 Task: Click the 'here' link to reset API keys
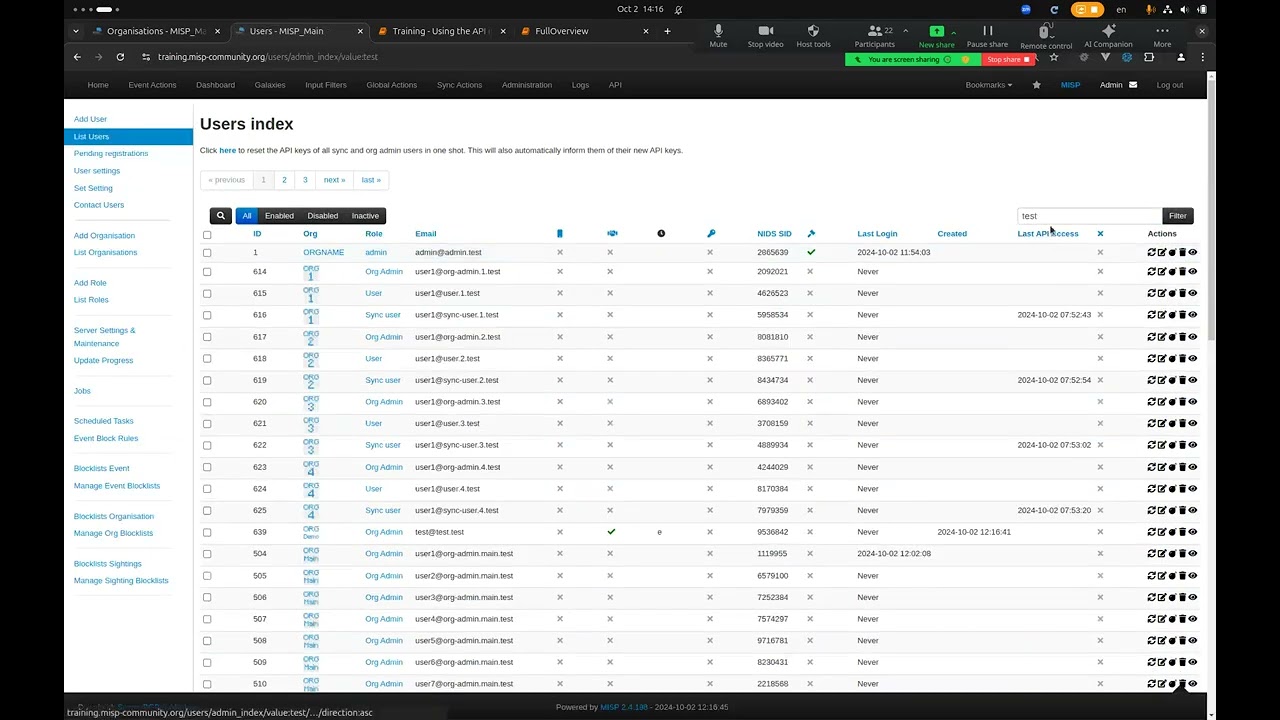tap(228, 151)
